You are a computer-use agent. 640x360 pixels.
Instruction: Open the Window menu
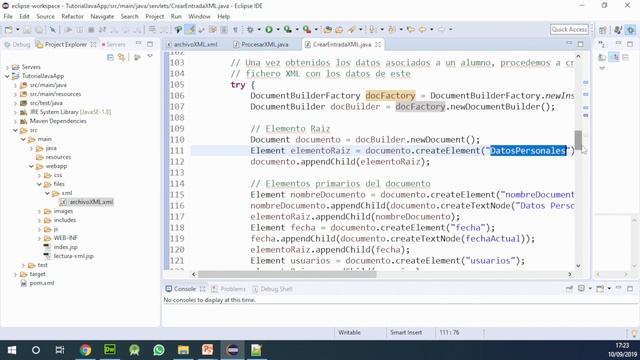tap(199, 16)
